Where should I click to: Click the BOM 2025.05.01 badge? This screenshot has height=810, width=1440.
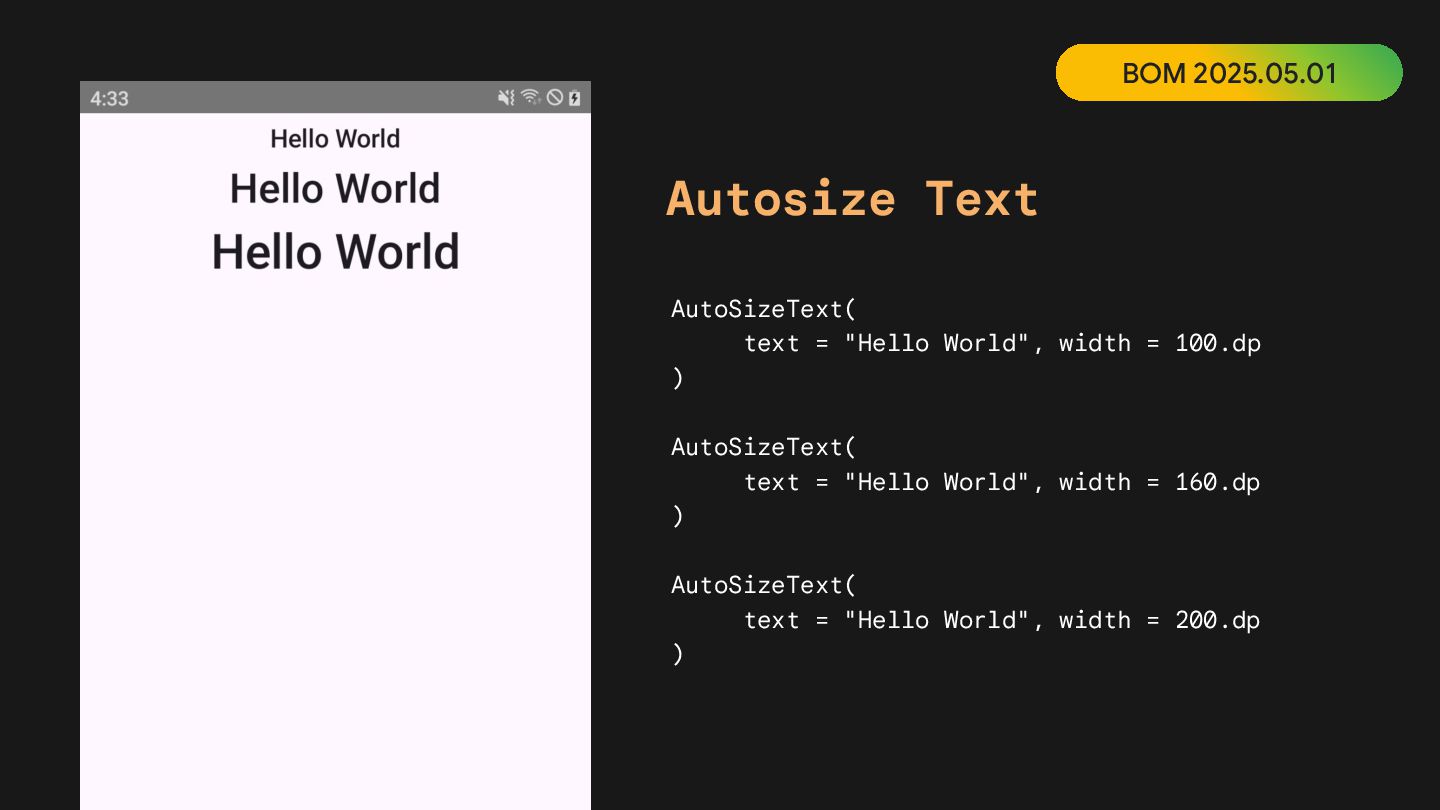click(x=1229, y=73)
